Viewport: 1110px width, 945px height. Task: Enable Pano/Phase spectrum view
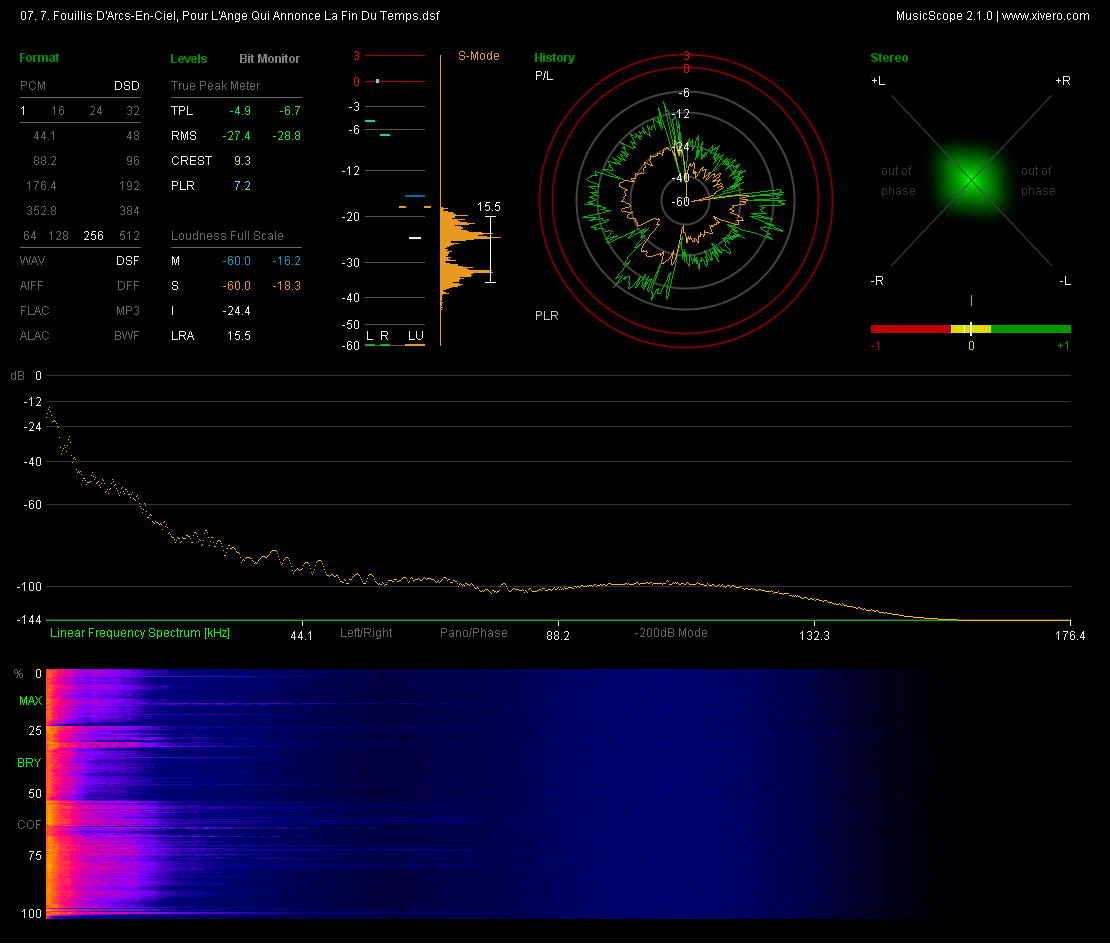474,633
